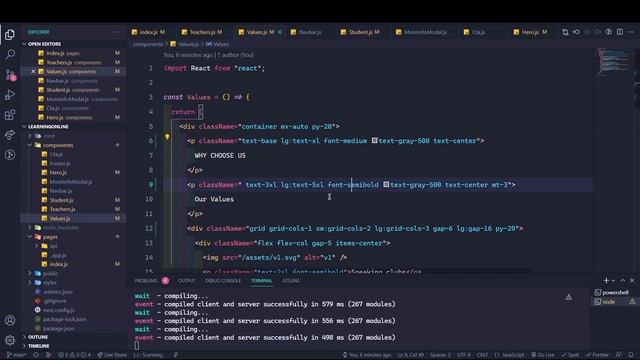Expand the Outline section
Screen dimensions: 640x360
38,337
